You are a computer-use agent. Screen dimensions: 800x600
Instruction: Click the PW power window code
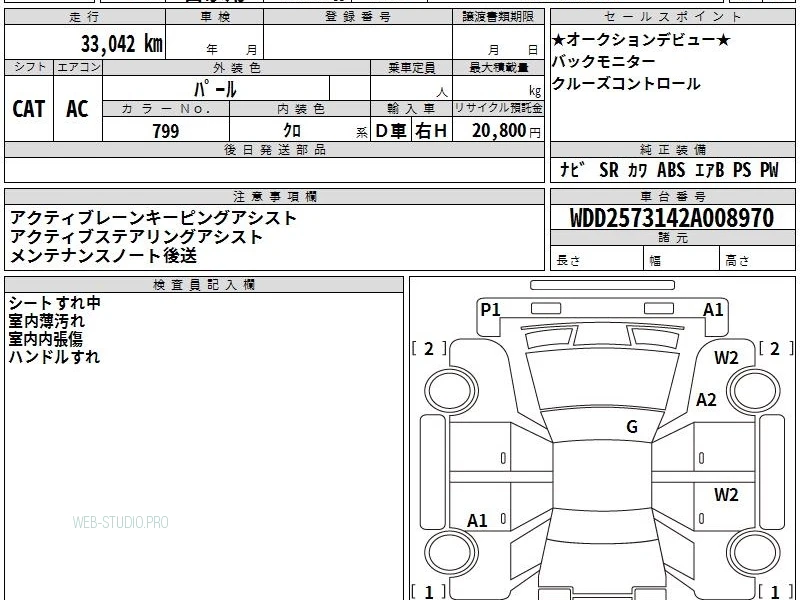769,170
